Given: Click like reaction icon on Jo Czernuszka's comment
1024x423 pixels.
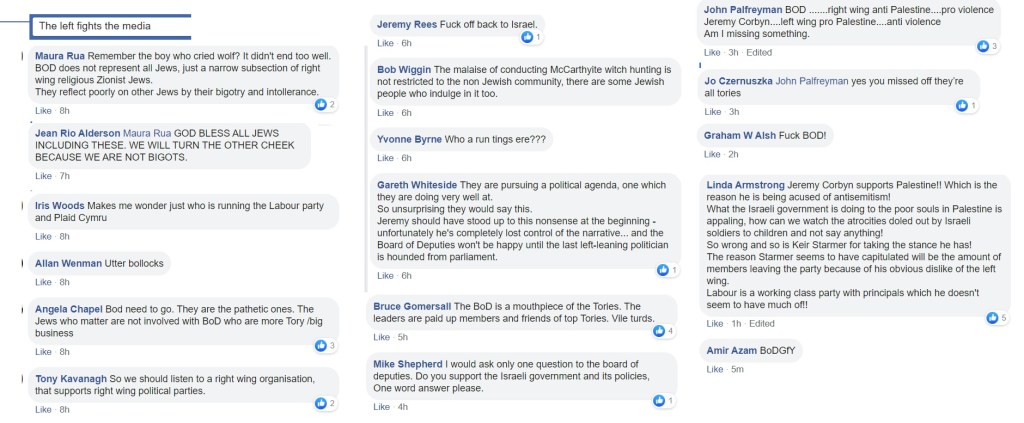Looking at the screenshot, I should pos(963,105).
